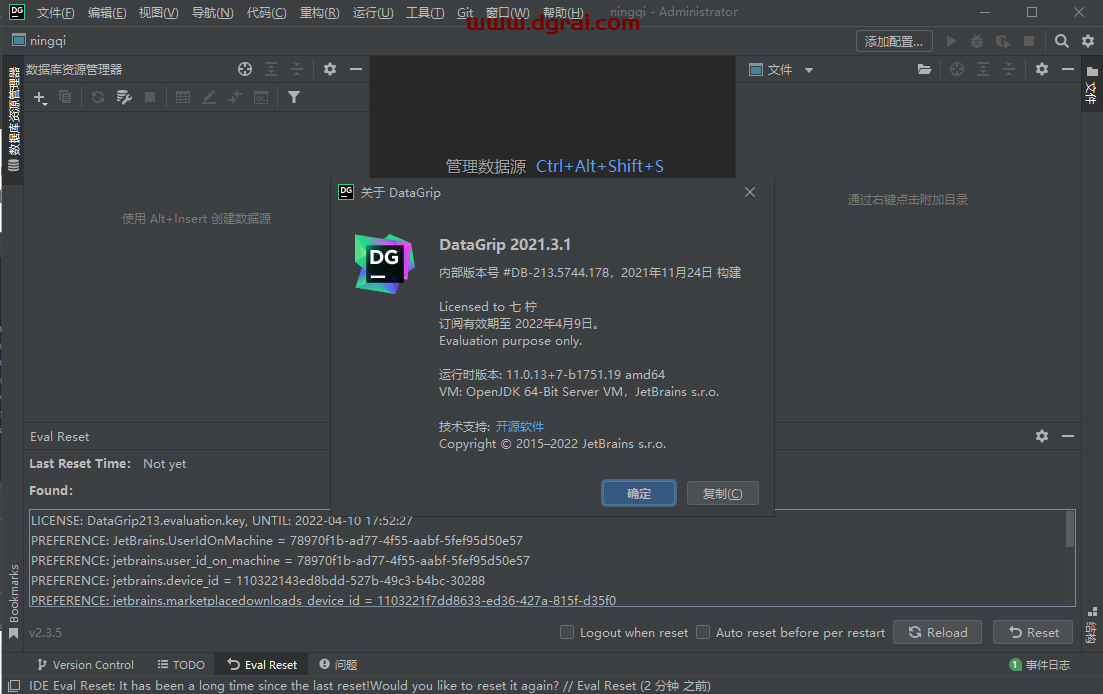The height and width of the screenshot is (694, 1103).
Task: Collapse all in the files panel
Action: click(1009, 69)
